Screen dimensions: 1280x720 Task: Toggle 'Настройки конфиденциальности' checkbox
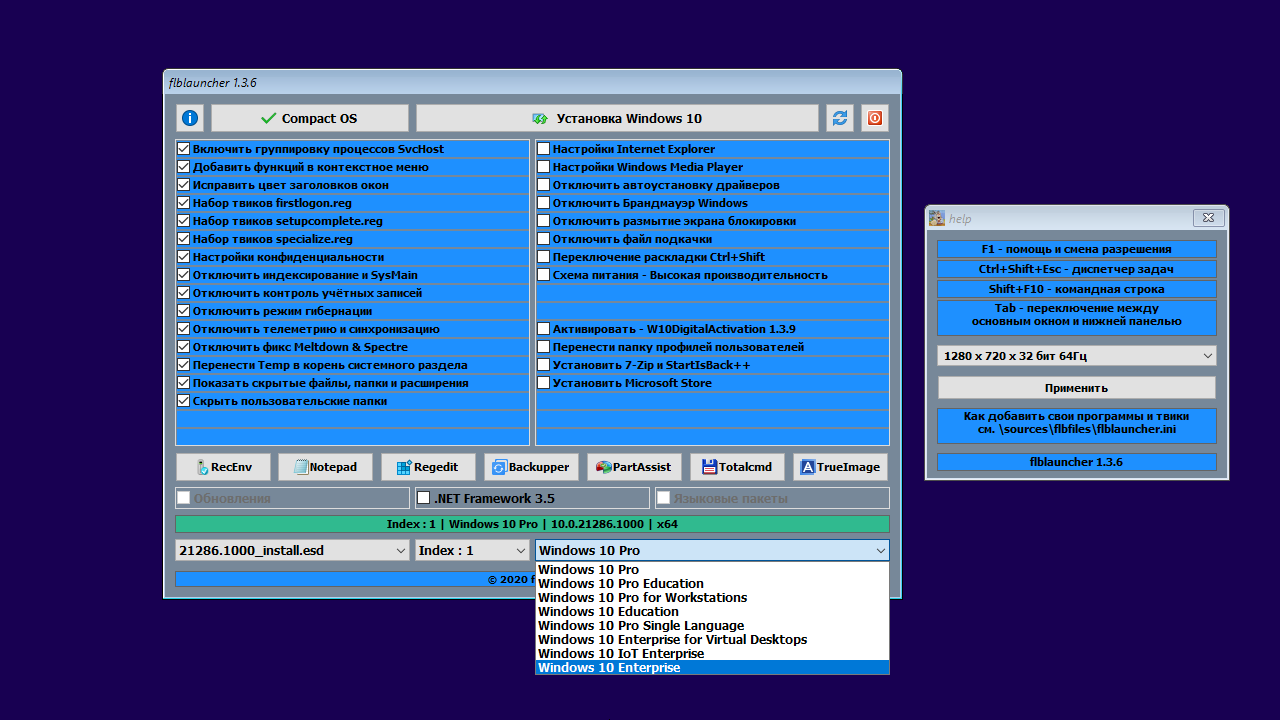click(183, 257)
